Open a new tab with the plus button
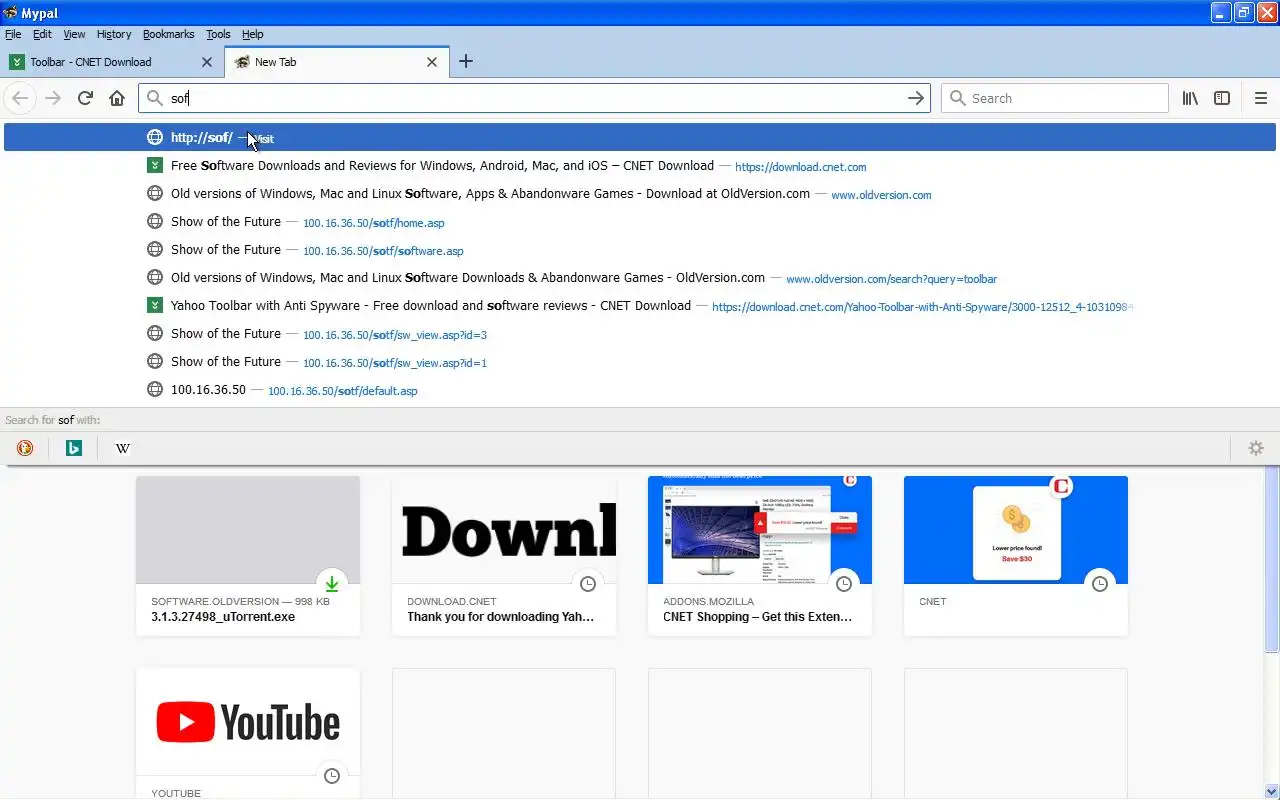 (465, 62)
